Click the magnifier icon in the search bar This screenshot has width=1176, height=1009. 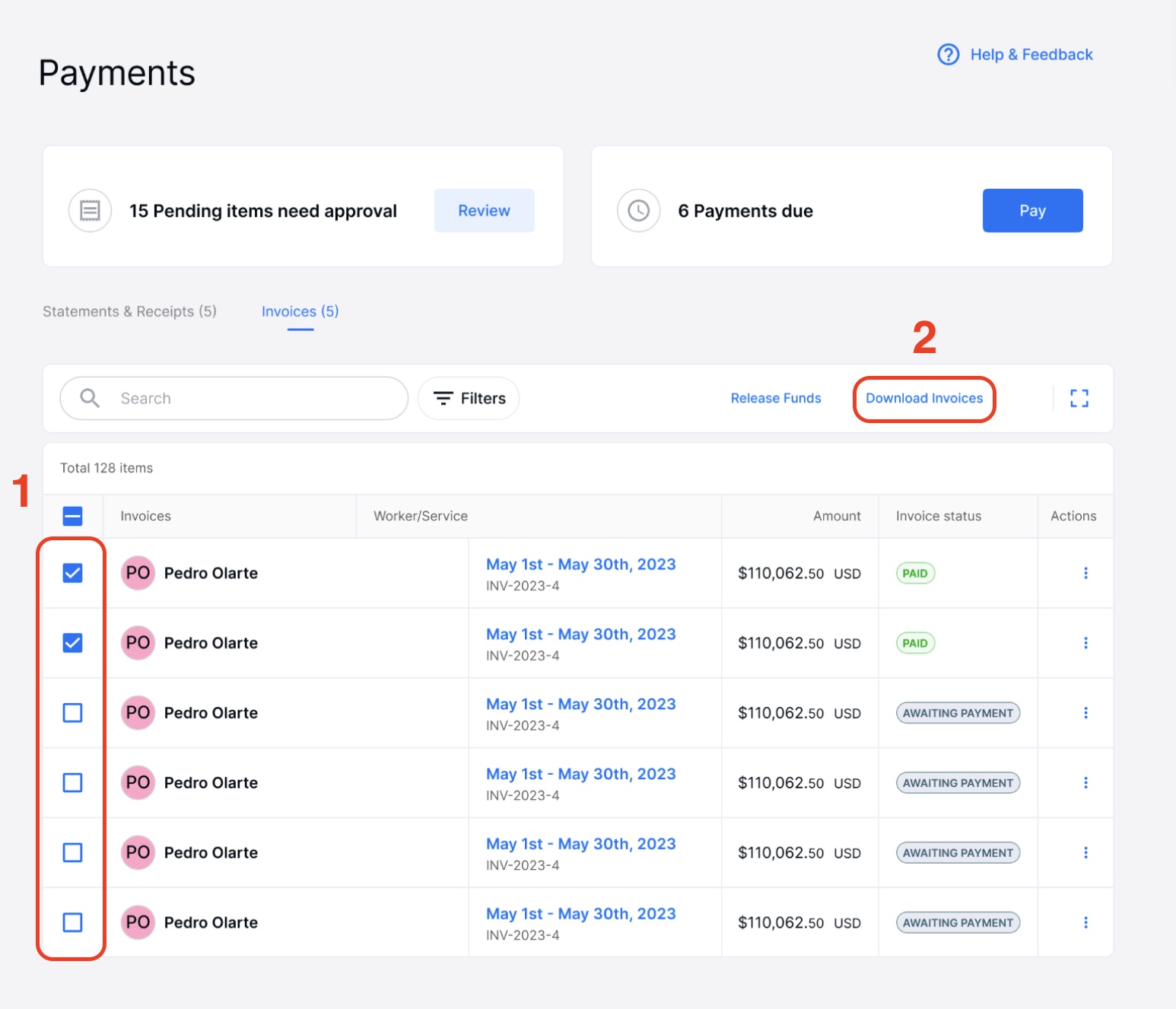tap(88, 398)
